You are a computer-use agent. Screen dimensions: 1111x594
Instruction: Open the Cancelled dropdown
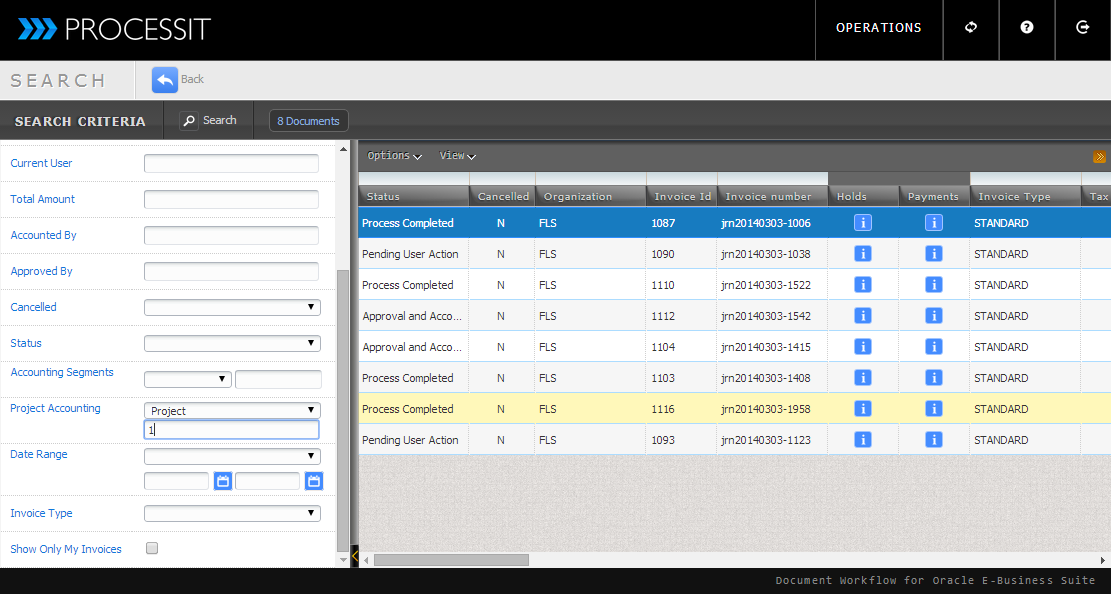click(x=232, y=307)
